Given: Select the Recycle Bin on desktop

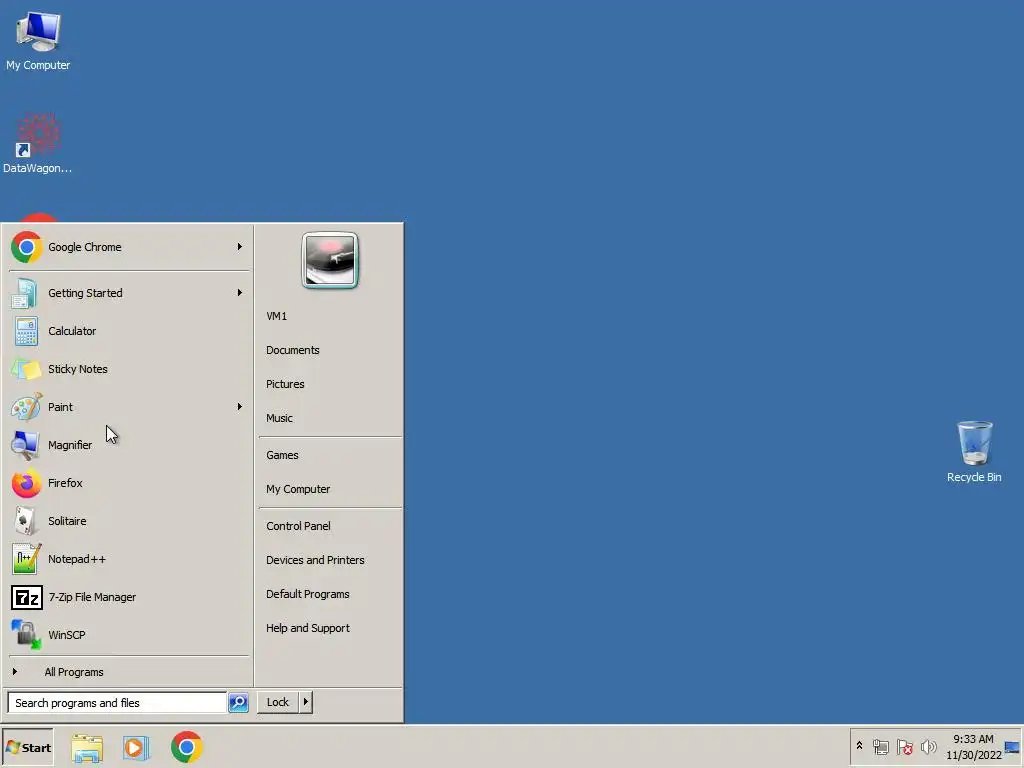Looking at the screenshot, I should click(x=974, y=452).
